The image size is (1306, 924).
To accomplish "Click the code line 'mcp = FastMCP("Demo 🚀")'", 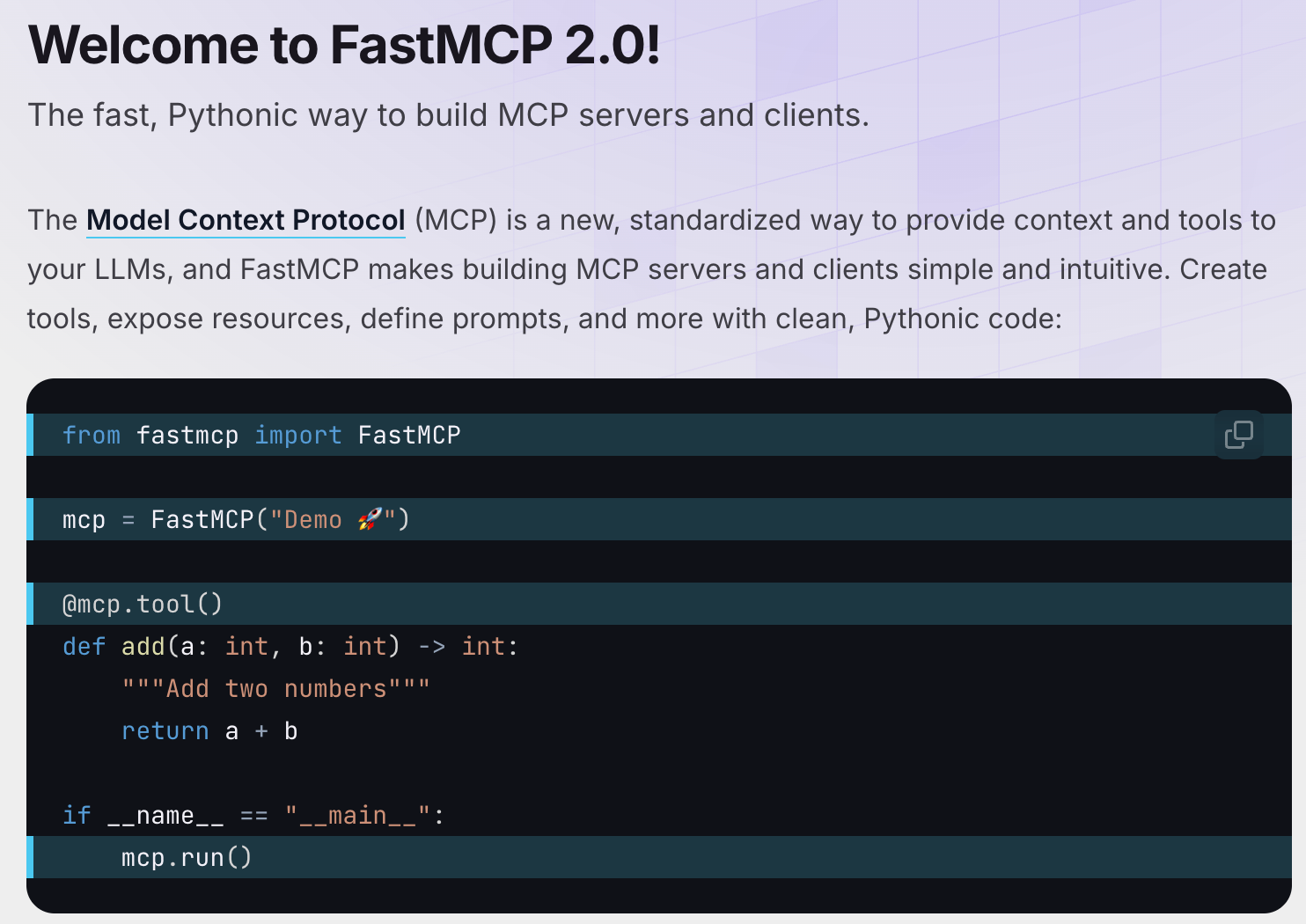I will (x=236, y=519).
